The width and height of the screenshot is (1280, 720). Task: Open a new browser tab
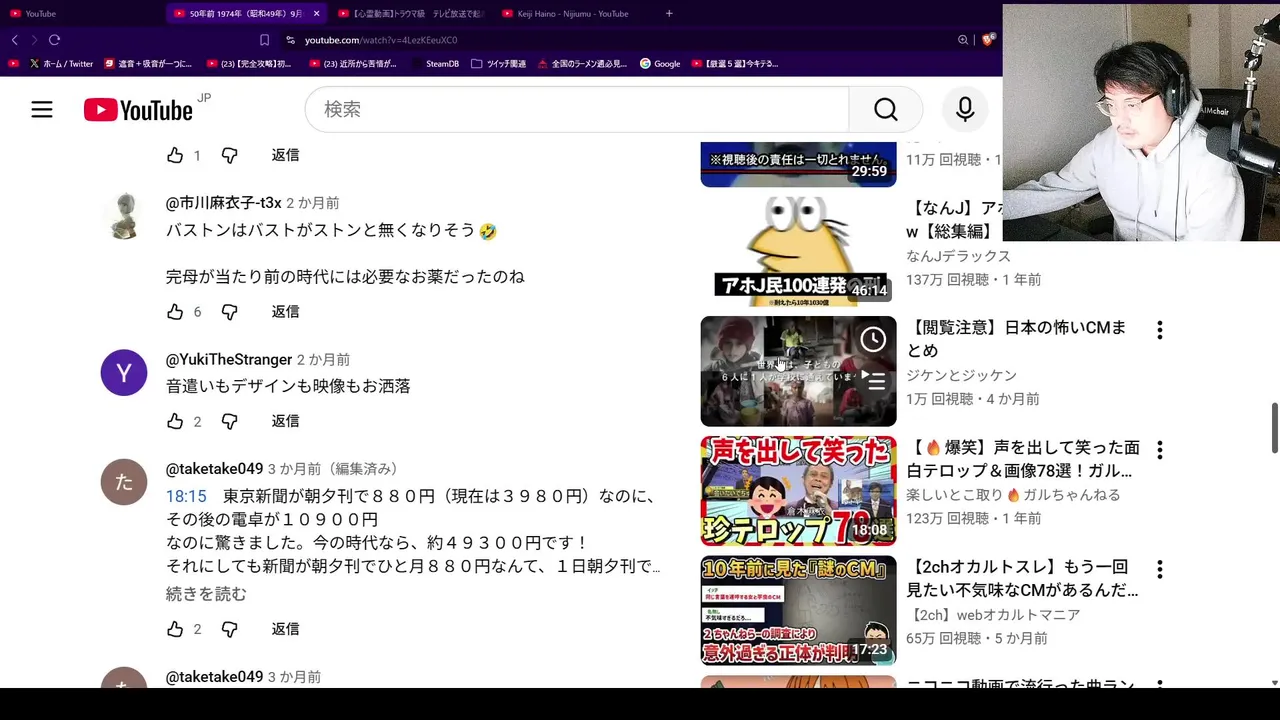pos(669,13)
